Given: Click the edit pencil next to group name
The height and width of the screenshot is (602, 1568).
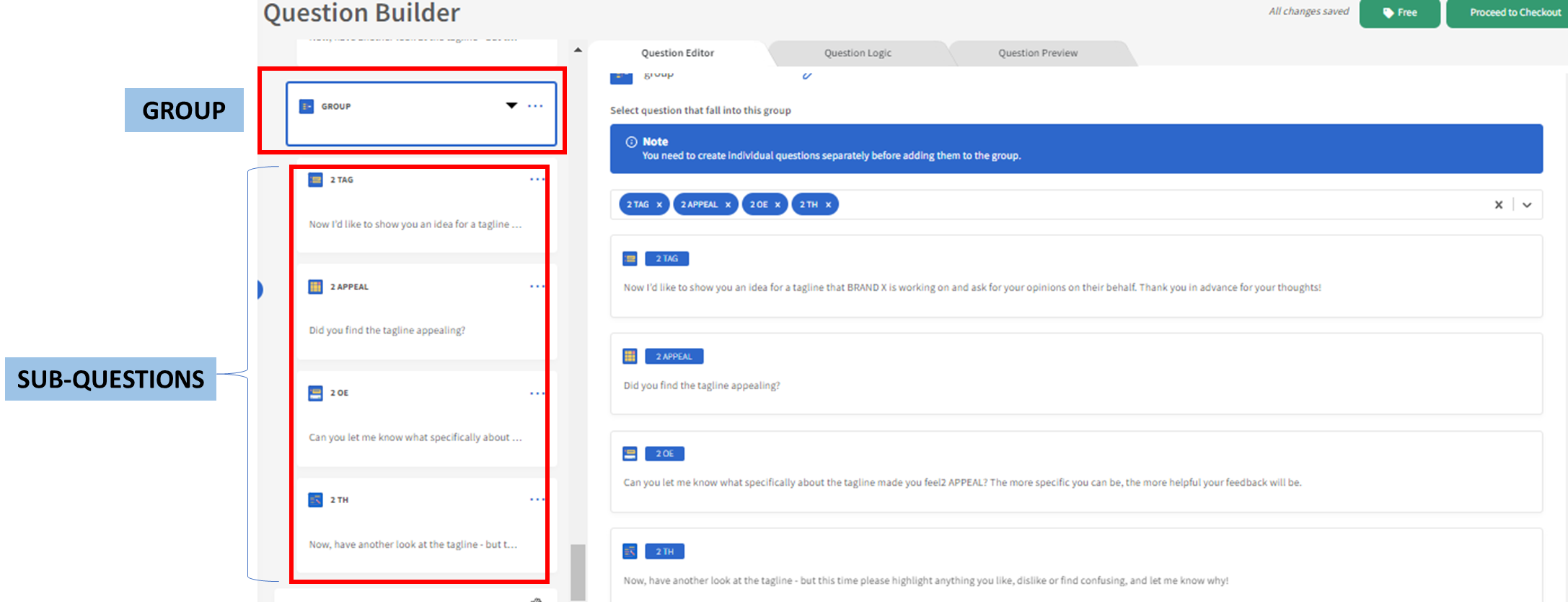Looking at the screenshot, I should click(x=807, y=75).
